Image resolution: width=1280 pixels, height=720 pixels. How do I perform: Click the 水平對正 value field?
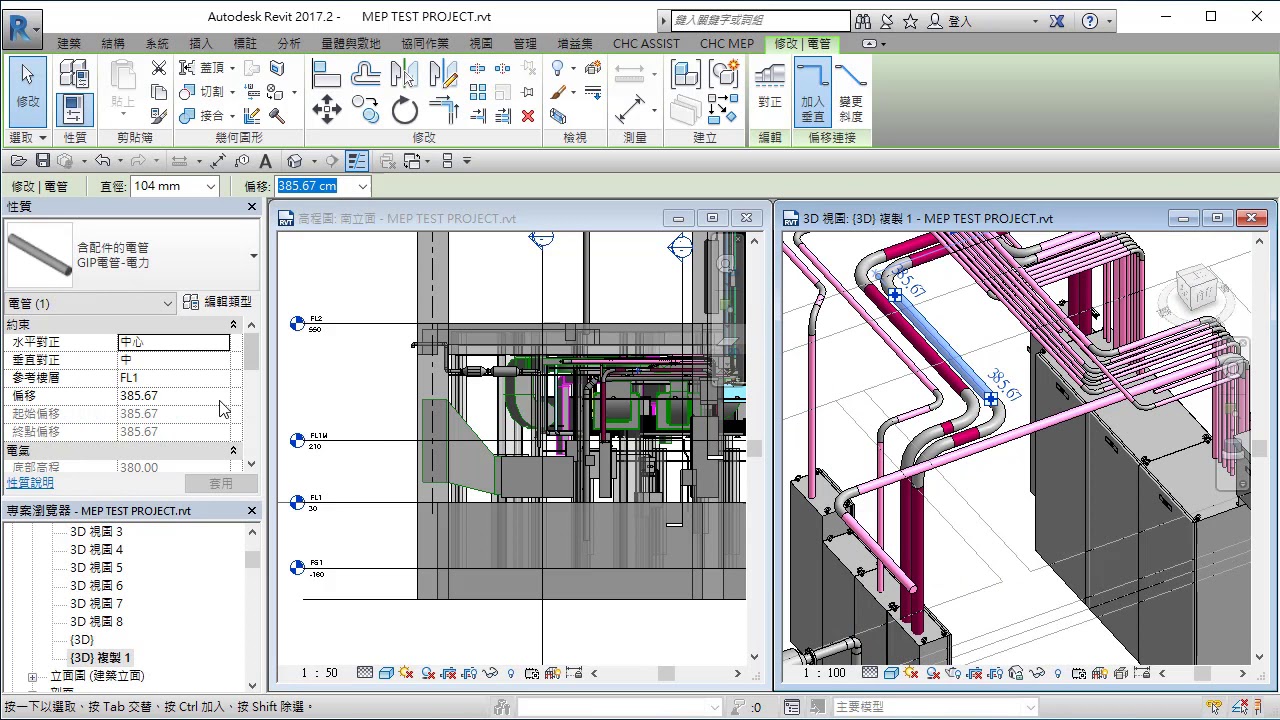[x=174, y=342]
